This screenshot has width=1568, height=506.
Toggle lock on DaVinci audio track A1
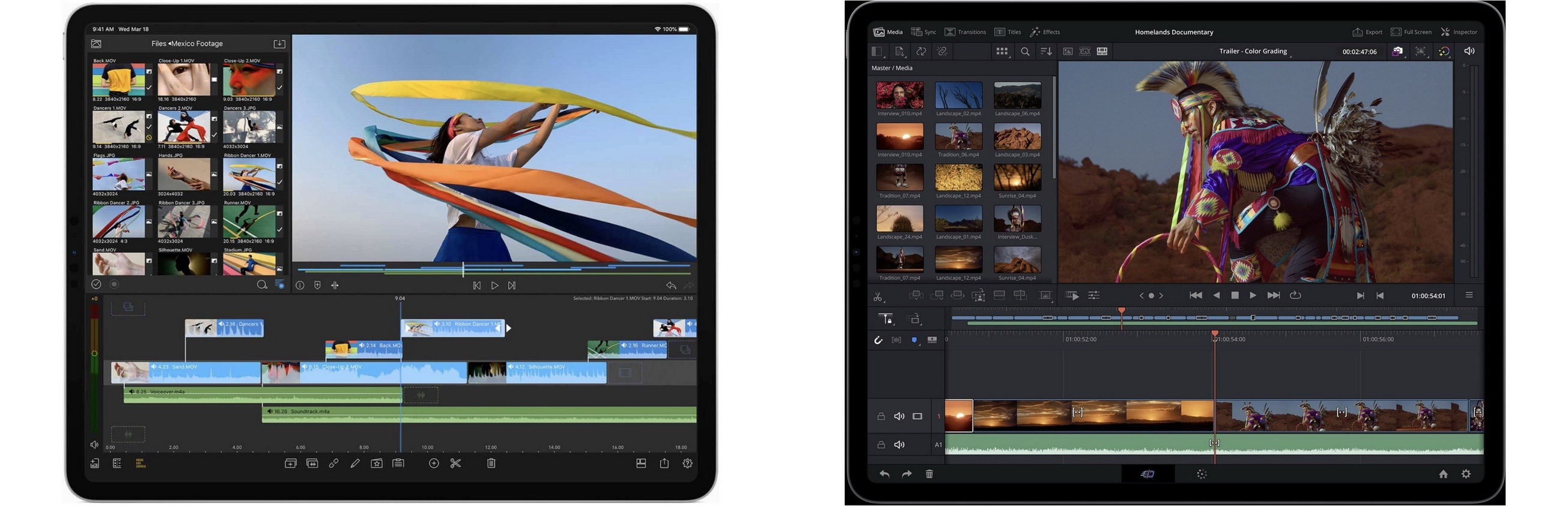tap(881, 445)
